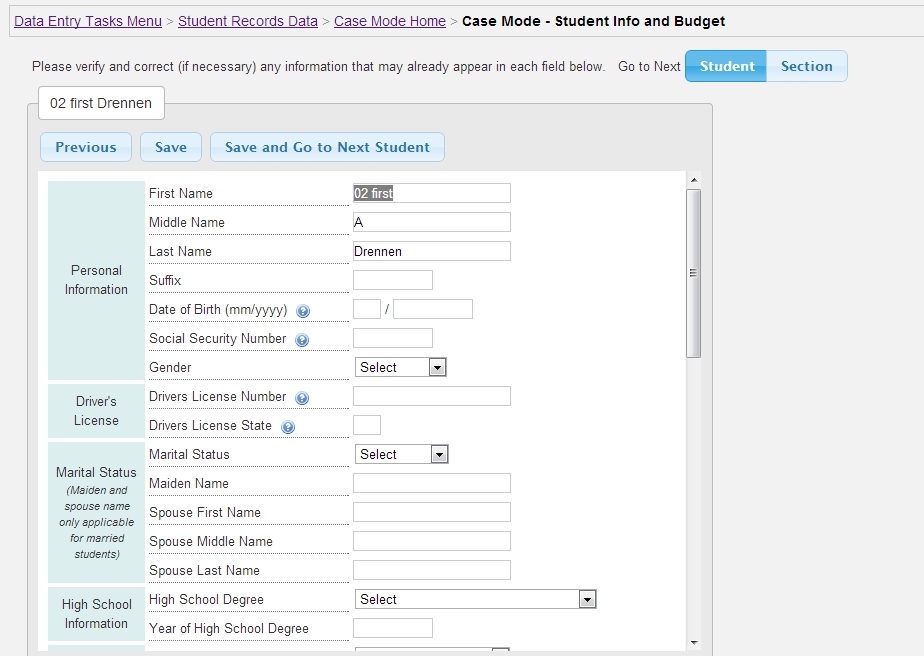924x656 pixels.
Task: Click scrollbar up arrow in form panel
Action: pyautogui.click(x=694, y=180)
